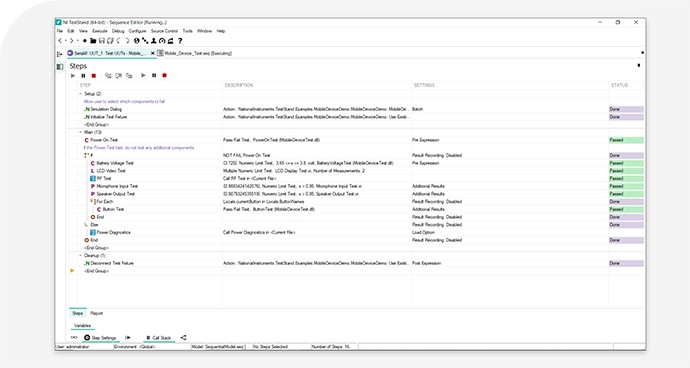Click the C icon for Power On Test
690x368 pixels.
click(87, 140)
